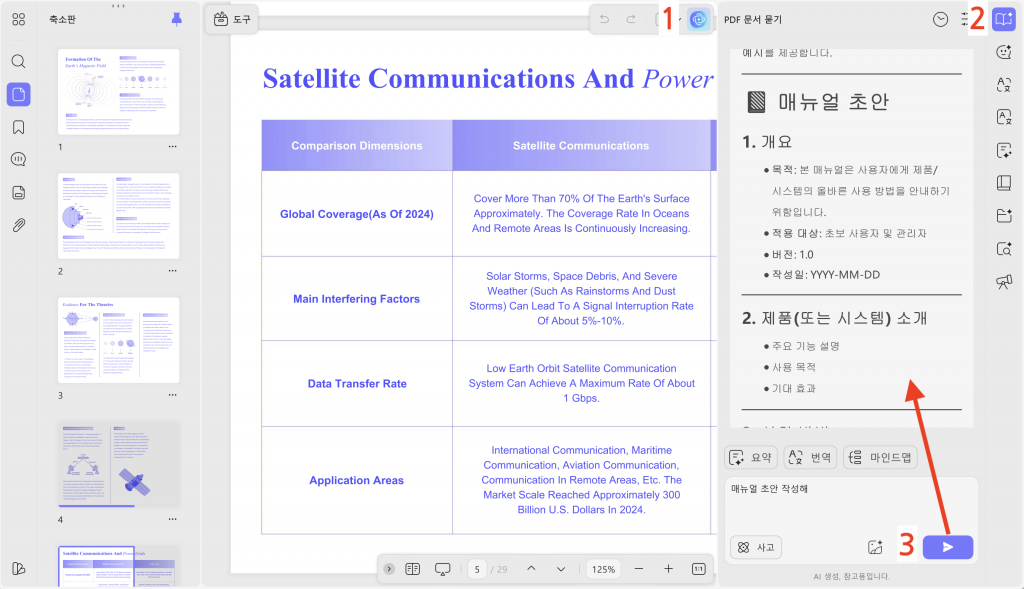Open the 도구 tools menu

pos(232,20)
